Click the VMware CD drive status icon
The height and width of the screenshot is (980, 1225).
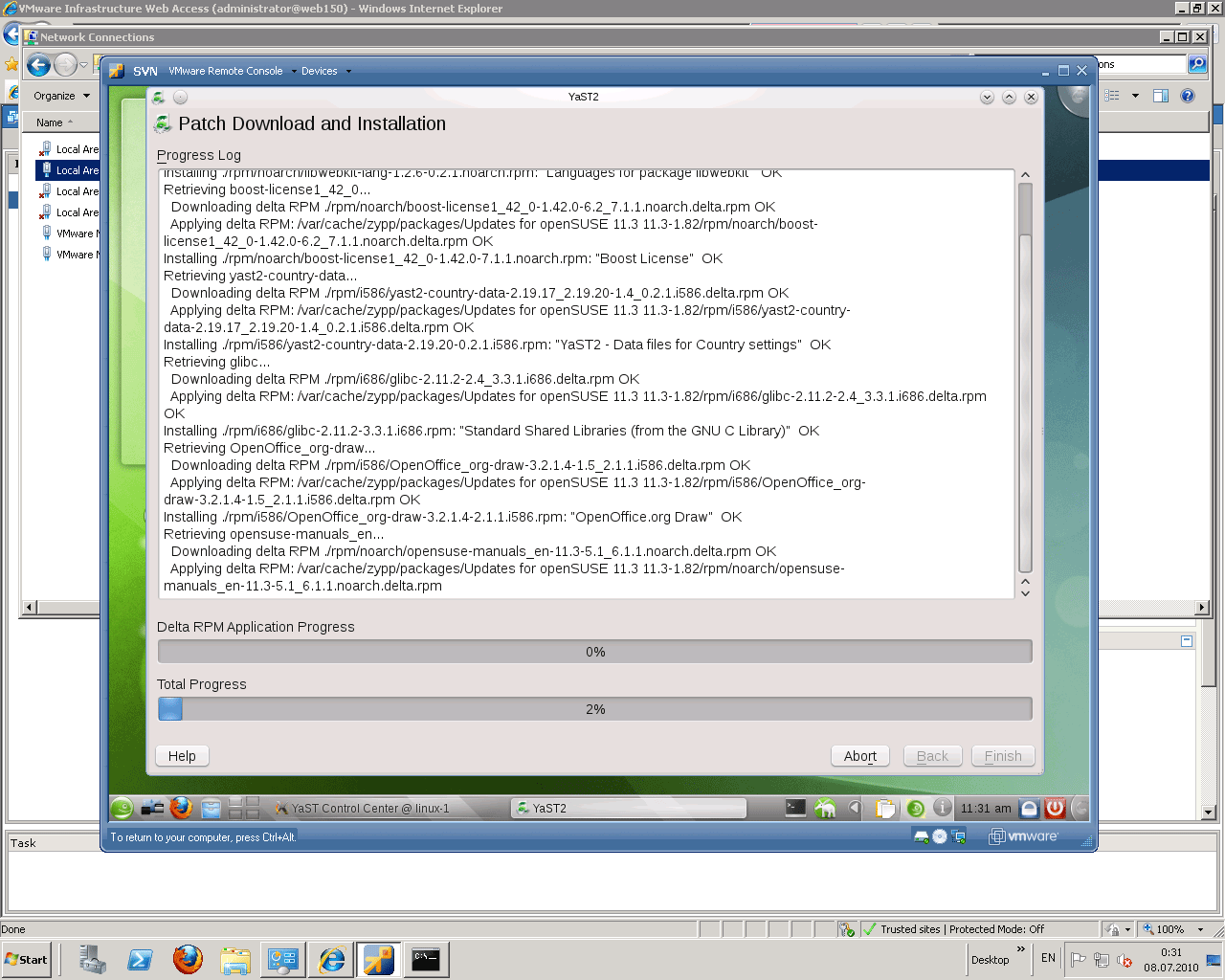940,836
